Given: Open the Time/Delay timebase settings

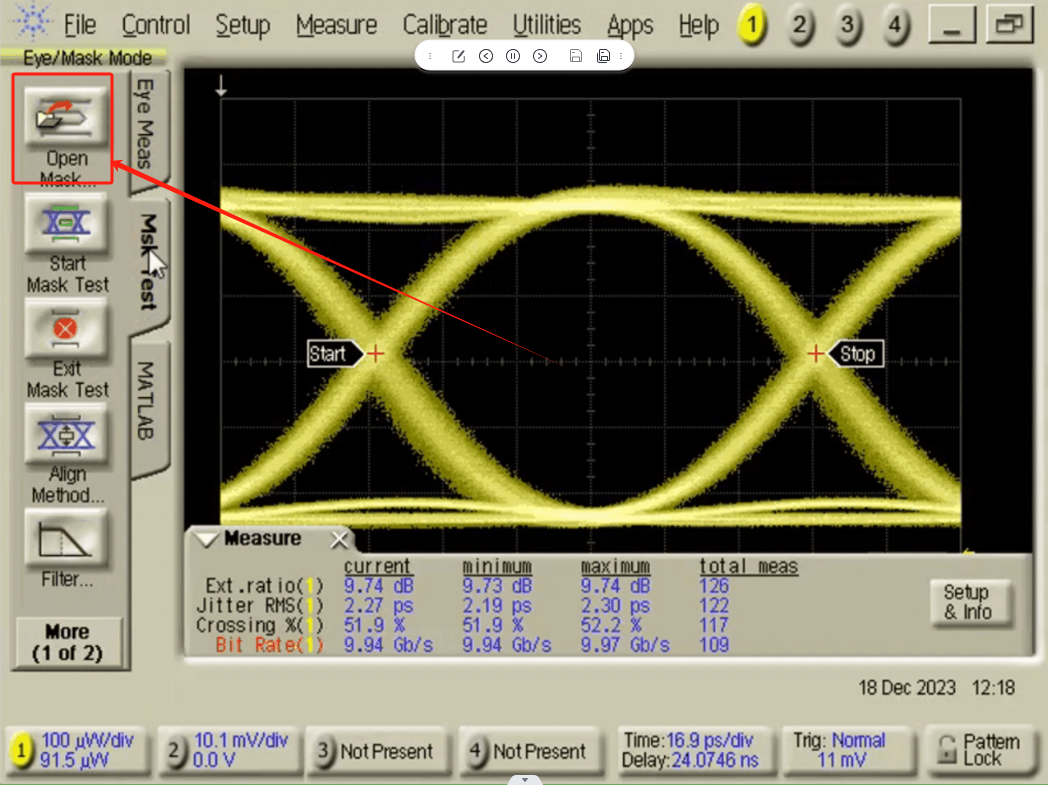Looking at the screenshot, I should click(x=689, y=750).
